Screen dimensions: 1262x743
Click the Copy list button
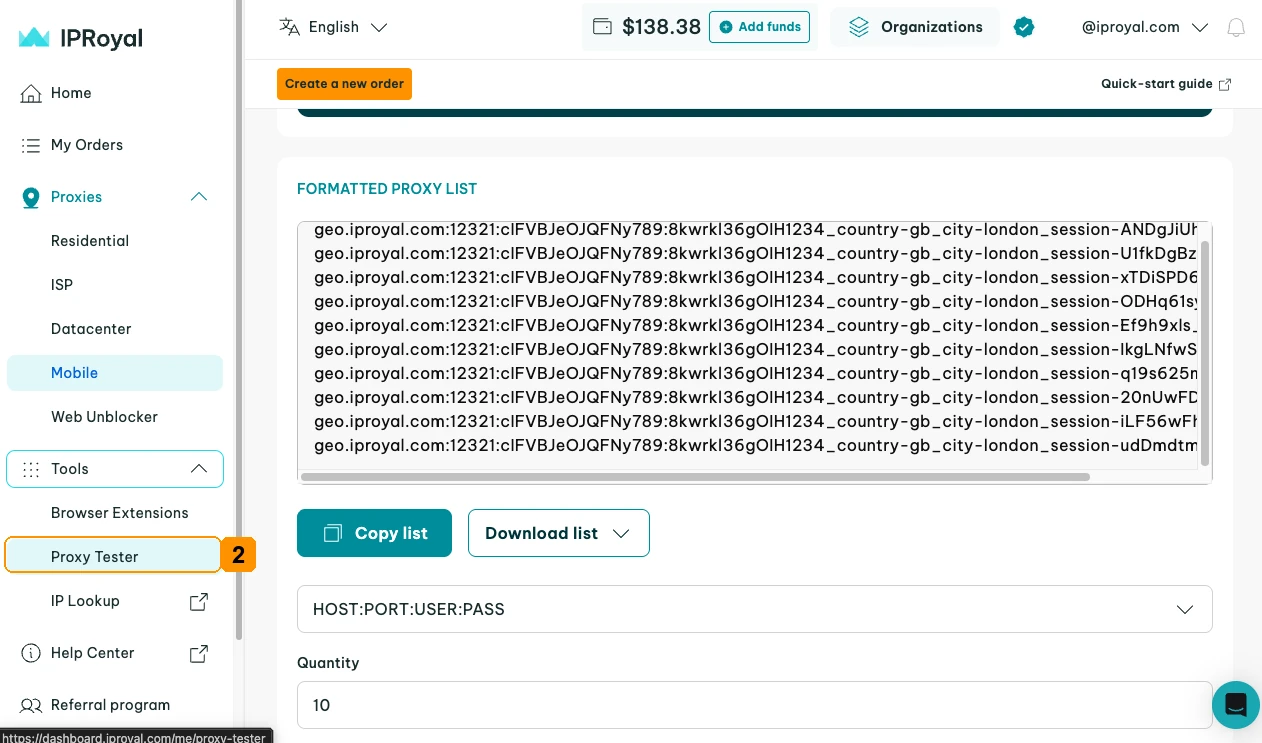click(374, 533)
